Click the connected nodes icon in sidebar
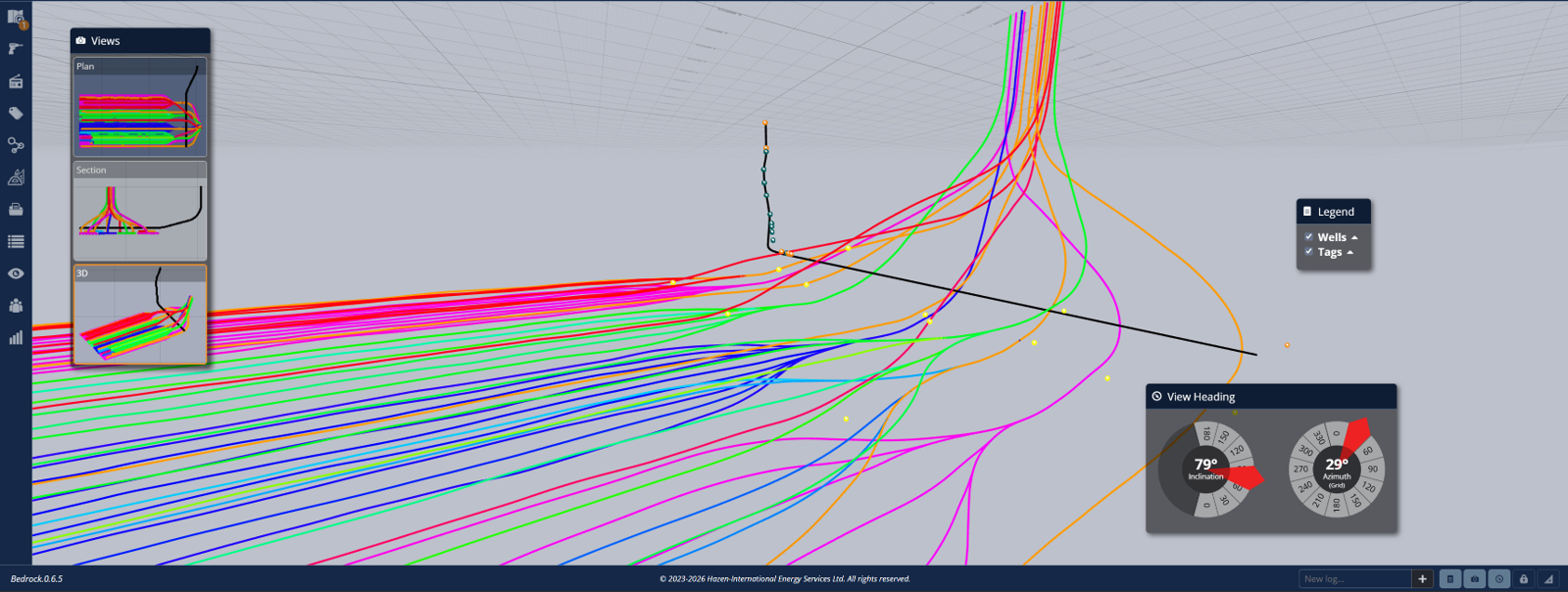 click(x=16, y=145)
